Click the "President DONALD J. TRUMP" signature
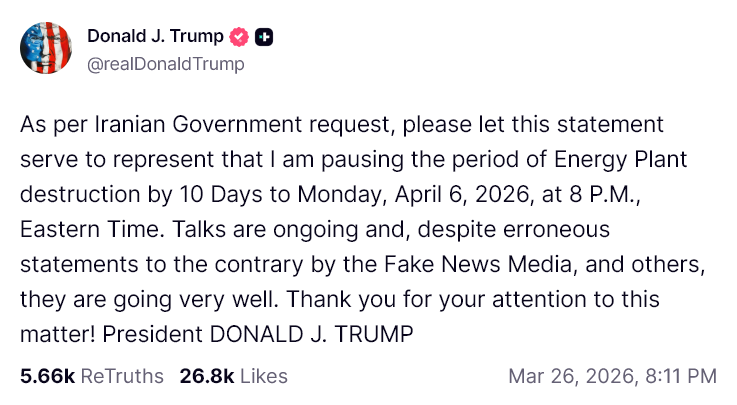 [258, 335]
